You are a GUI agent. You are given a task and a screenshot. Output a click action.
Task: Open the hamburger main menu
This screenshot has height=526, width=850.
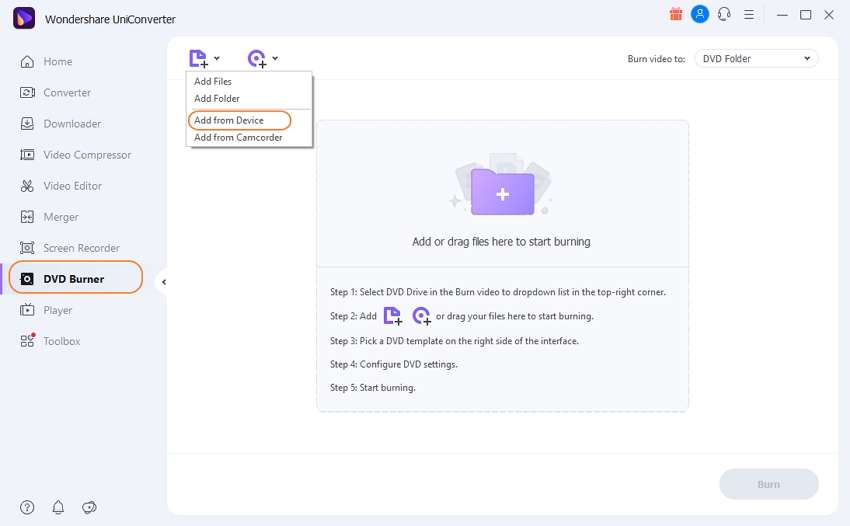749,15
